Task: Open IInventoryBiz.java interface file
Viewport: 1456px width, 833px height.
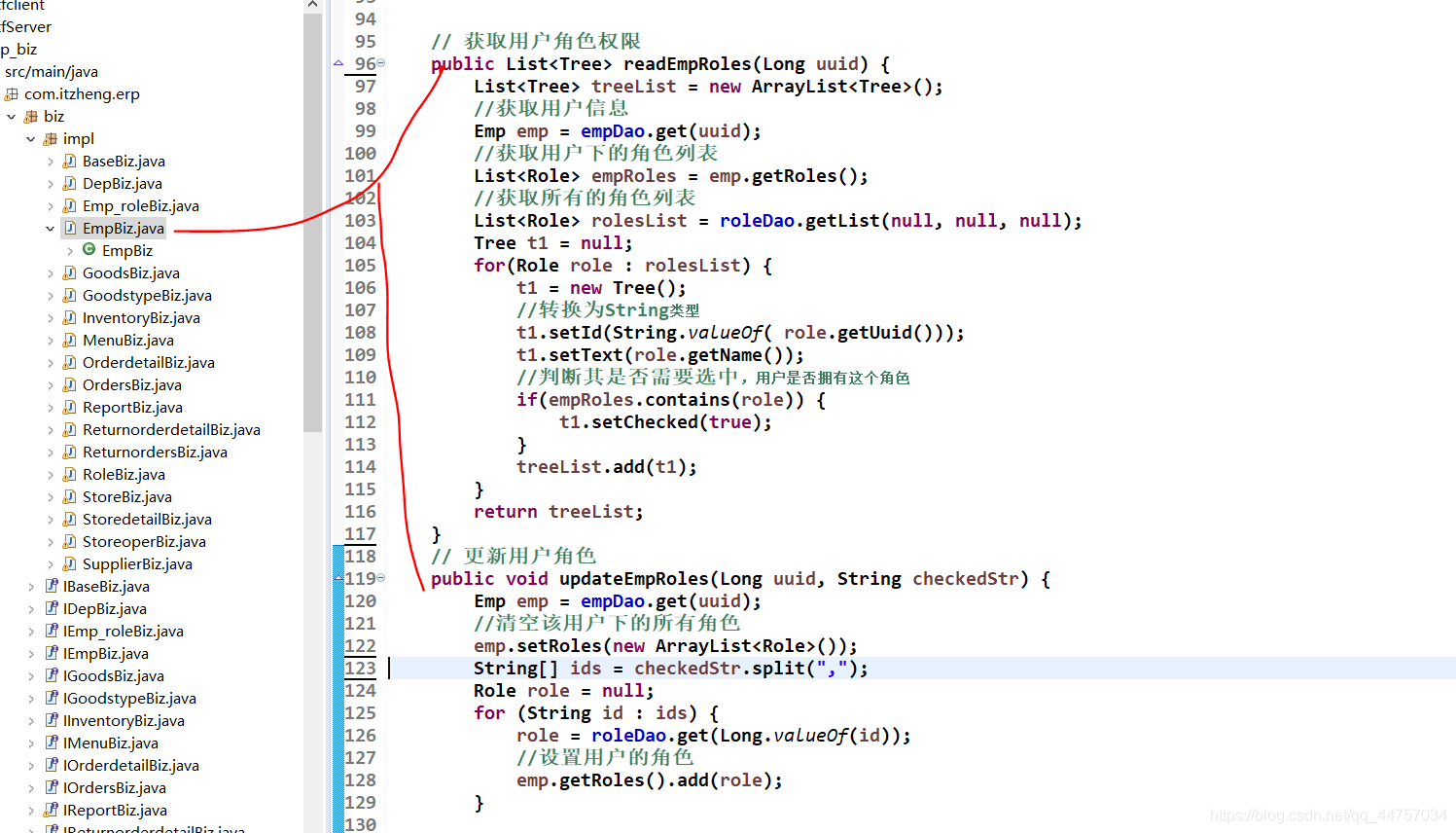Action: point(124,721)
